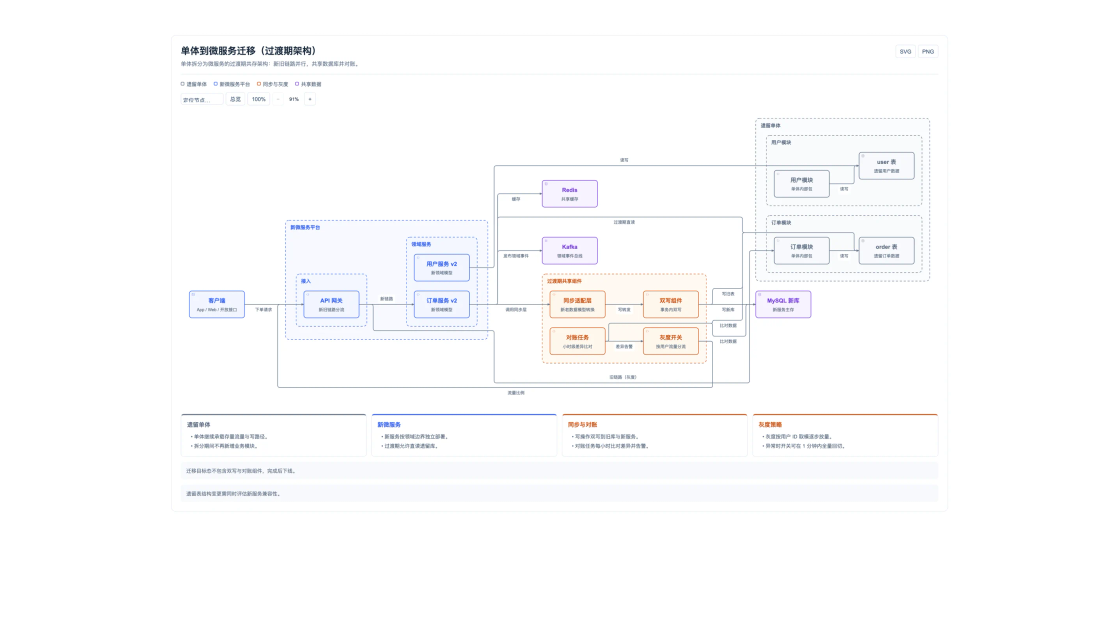Select the 双写组件 node
Image resolution: width=1120 pixels, height=640 pixels.
pos(671,304)
